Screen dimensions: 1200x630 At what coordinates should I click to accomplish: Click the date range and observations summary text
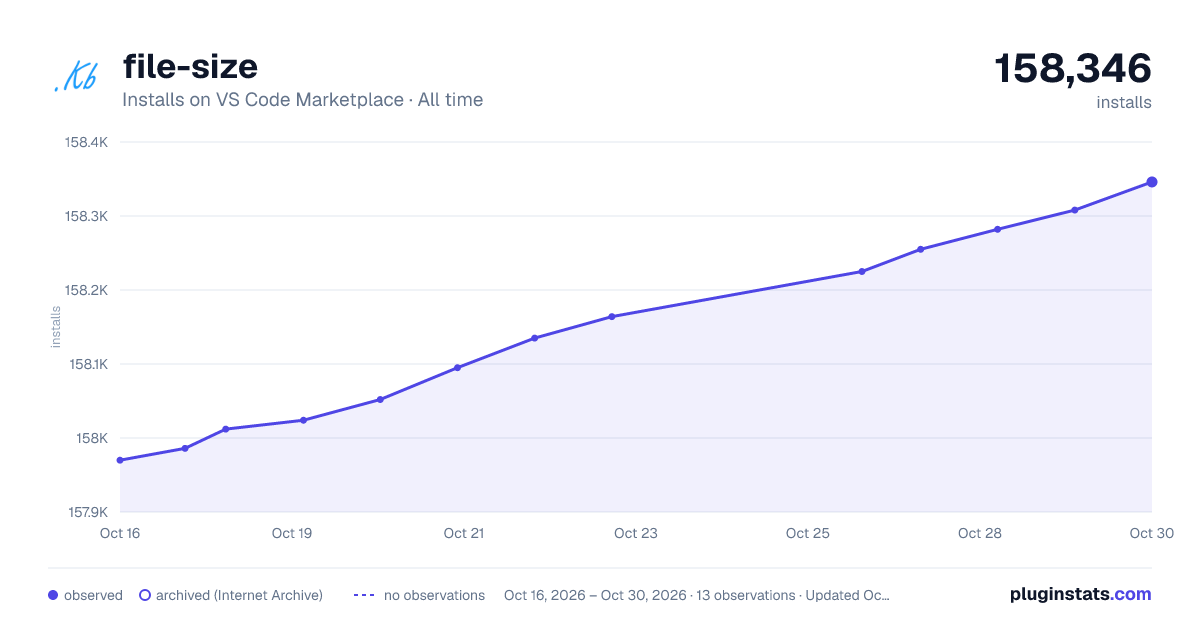pos(697,595)
